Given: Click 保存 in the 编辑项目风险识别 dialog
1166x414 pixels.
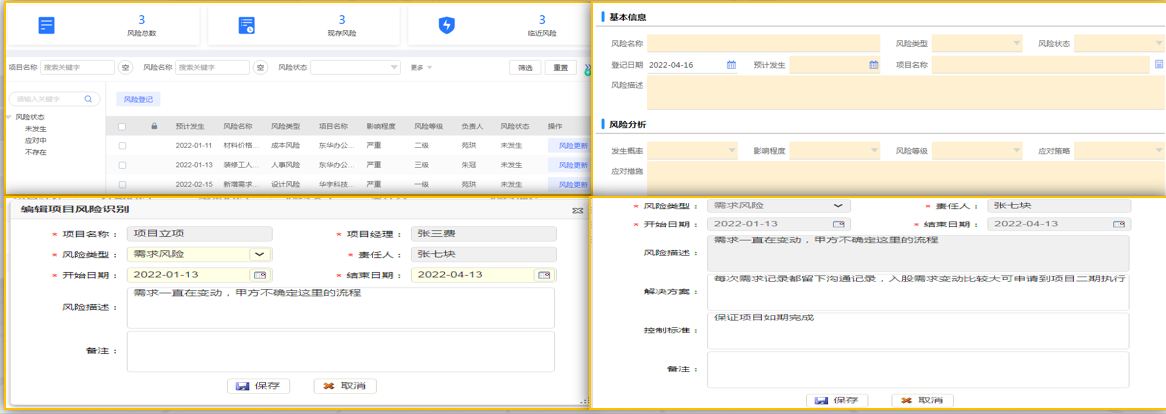Looking at the screenshot, I should 258,386.
